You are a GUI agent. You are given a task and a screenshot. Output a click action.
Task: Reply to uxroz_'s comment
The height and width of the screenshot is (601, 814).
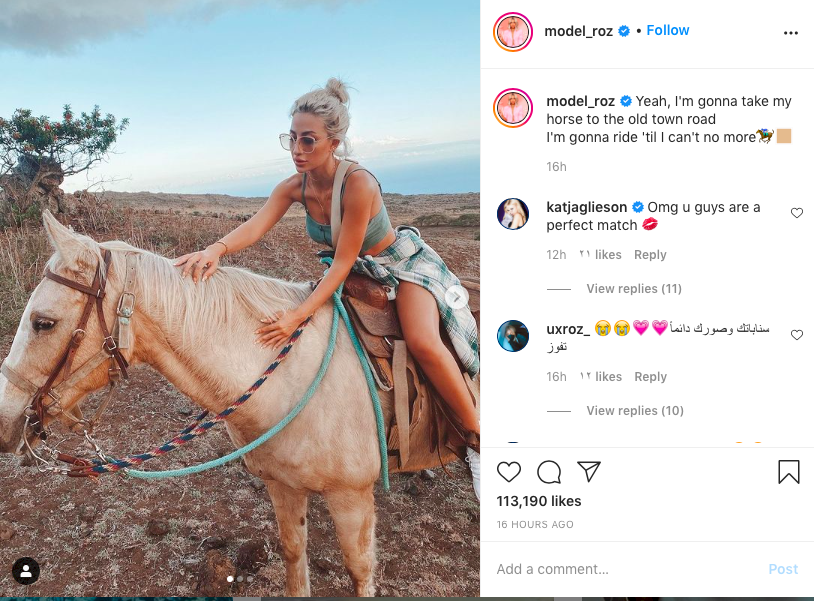pyautogui.click(x=650, y=377)
